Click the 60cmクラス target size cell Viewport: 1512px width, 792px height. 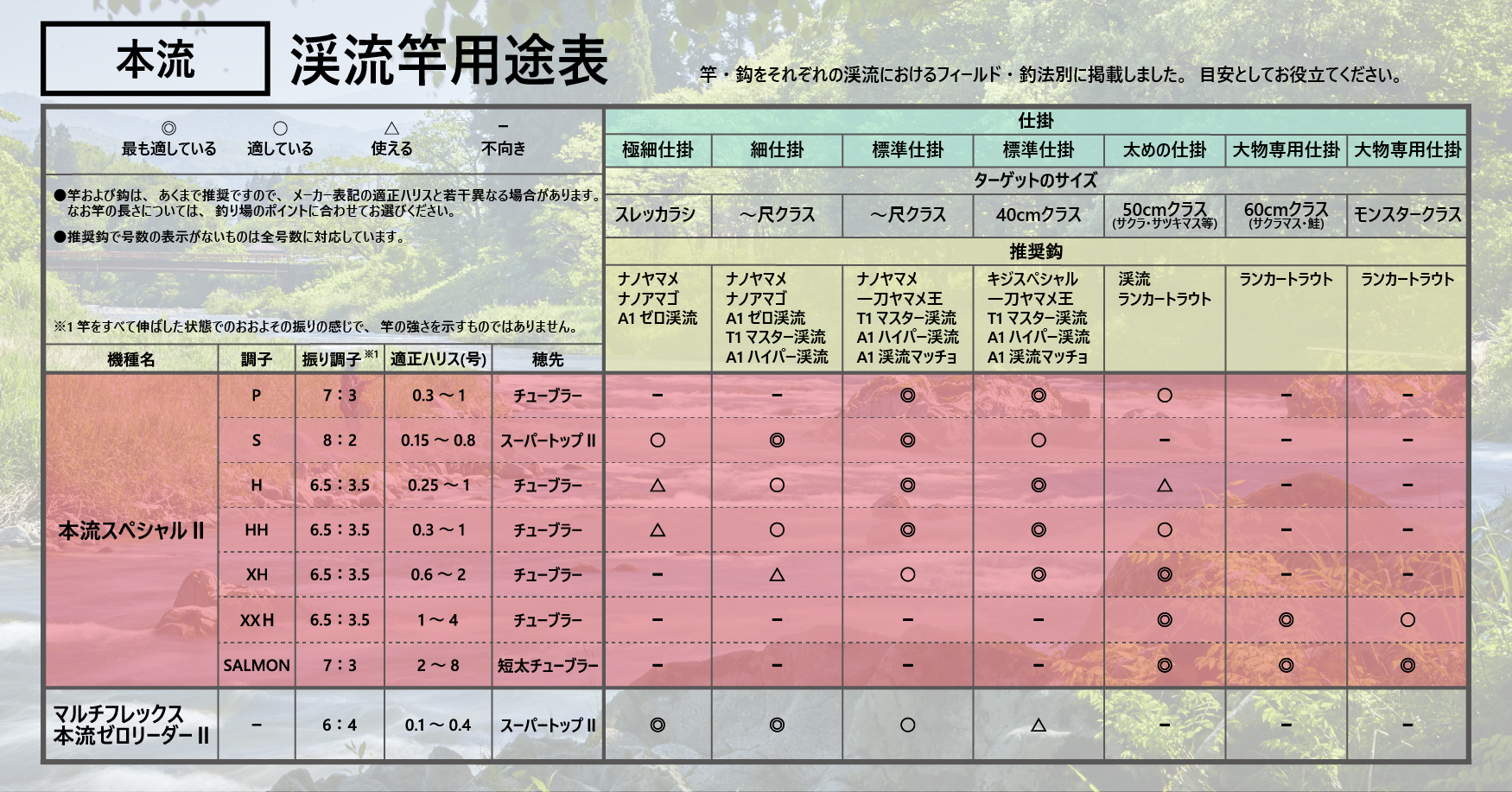pyautogui.click(x=1286, y=215)
